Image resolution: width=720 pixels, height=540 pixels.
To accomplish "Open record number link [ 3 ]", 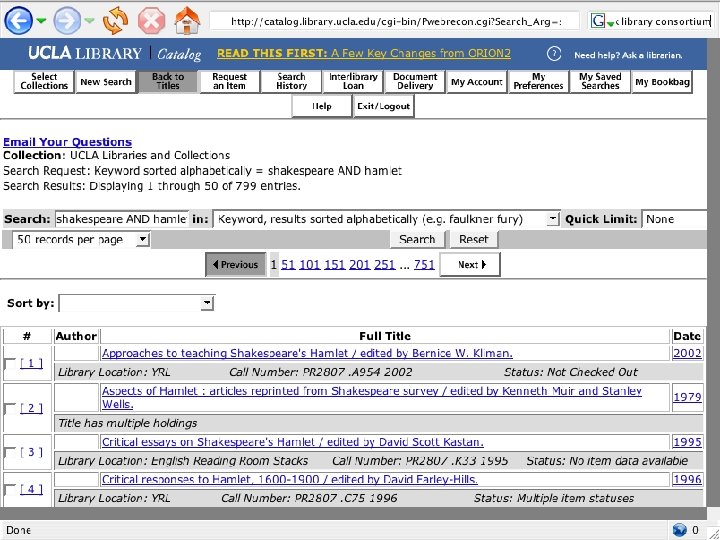I will 31,452.
